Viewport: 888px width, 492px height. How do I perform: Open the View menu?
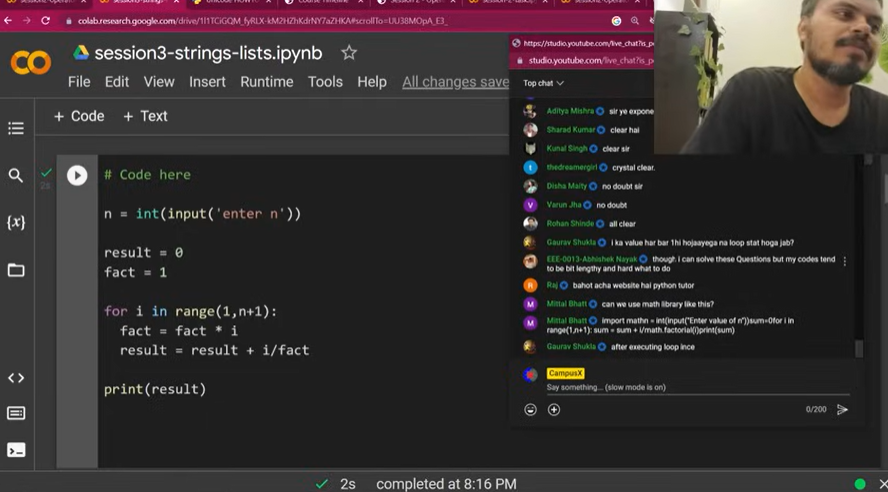tap(159, 82)
